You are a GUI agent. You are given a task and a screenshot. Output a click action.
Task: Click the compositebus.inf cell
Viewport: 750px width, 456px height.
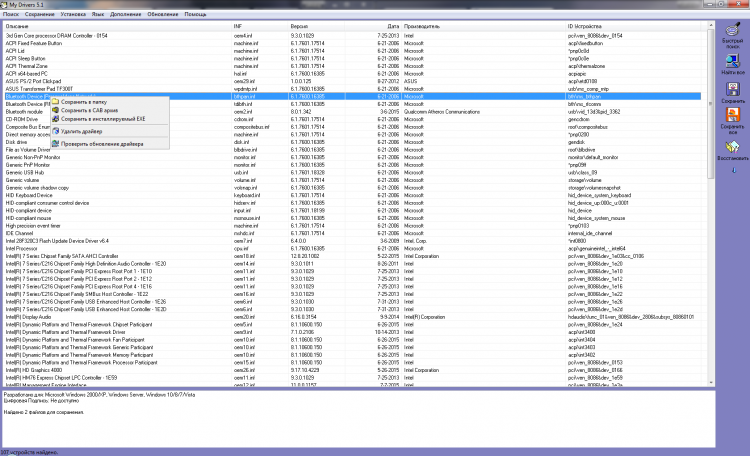(x=252, y=127)
